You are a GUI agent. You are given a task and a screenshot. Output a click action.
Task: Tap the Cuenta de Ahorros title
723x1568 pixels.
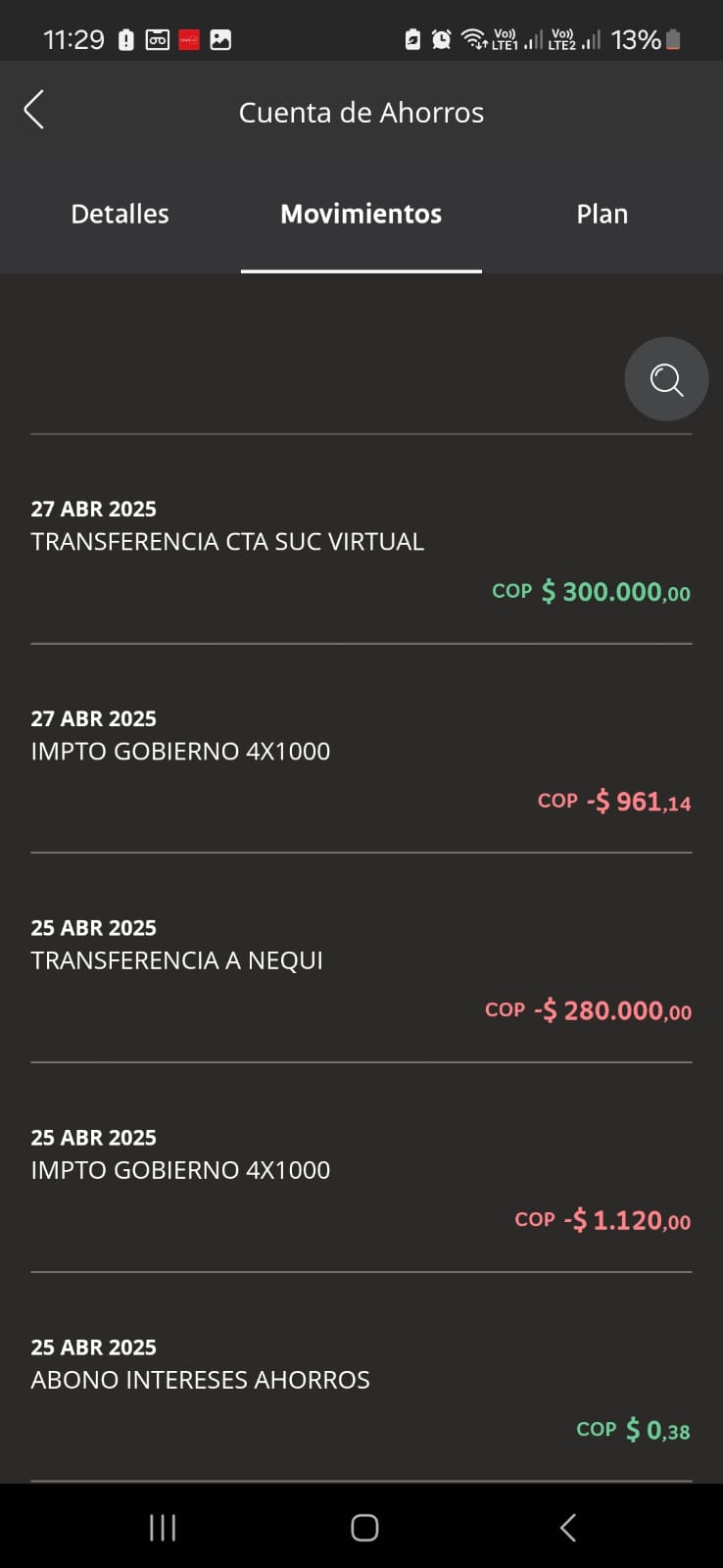click(361, 113)
